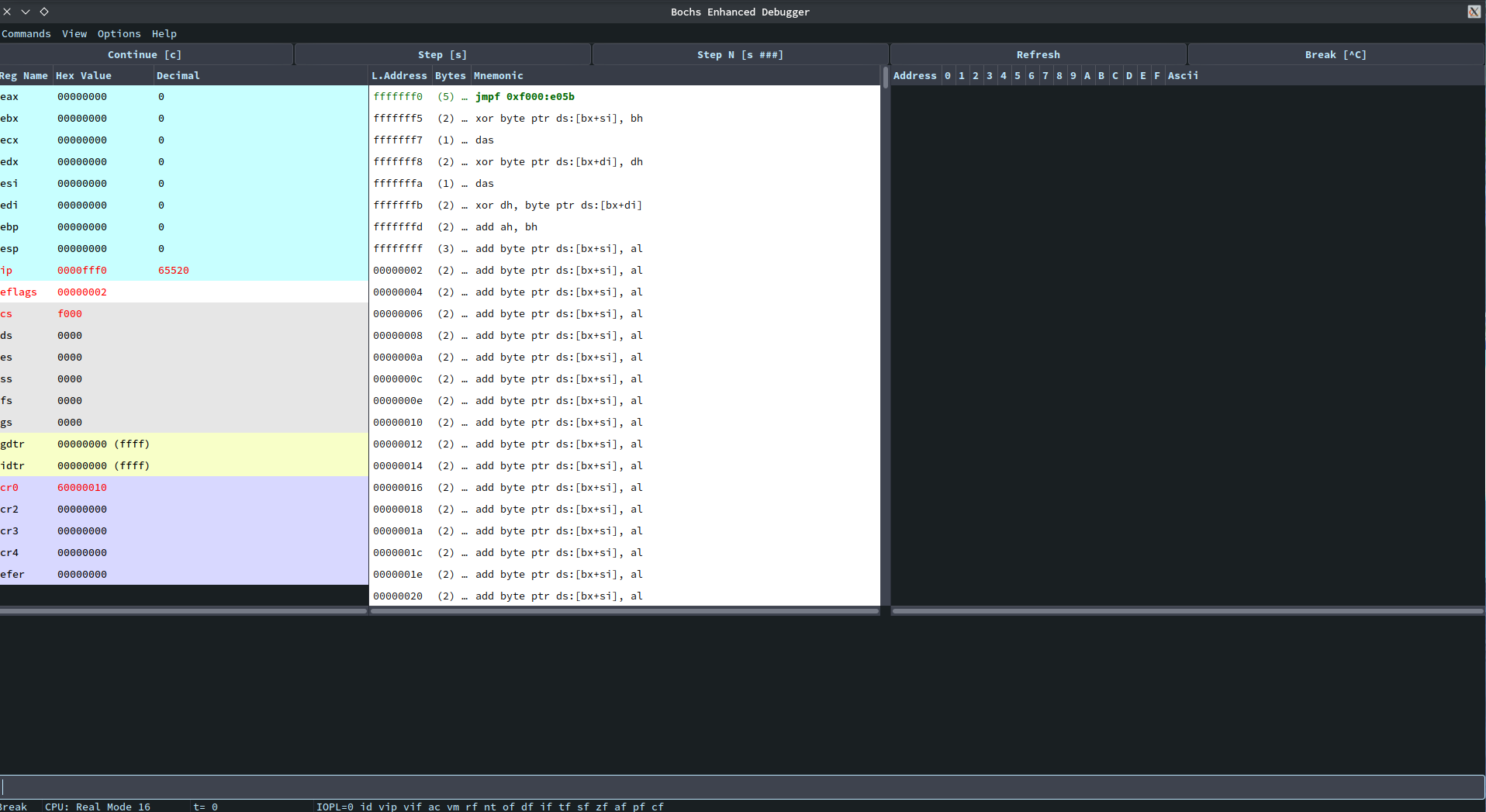Click the Mnemonic column header

[498, 75]
